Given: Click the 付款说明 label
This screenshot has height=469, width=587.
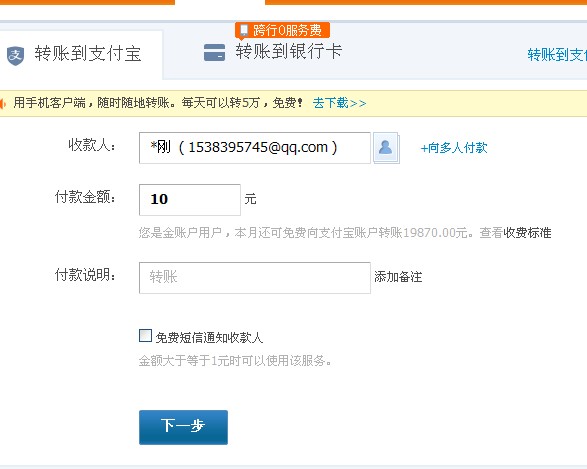Looking at the screenshot, I should click(85, 275).
